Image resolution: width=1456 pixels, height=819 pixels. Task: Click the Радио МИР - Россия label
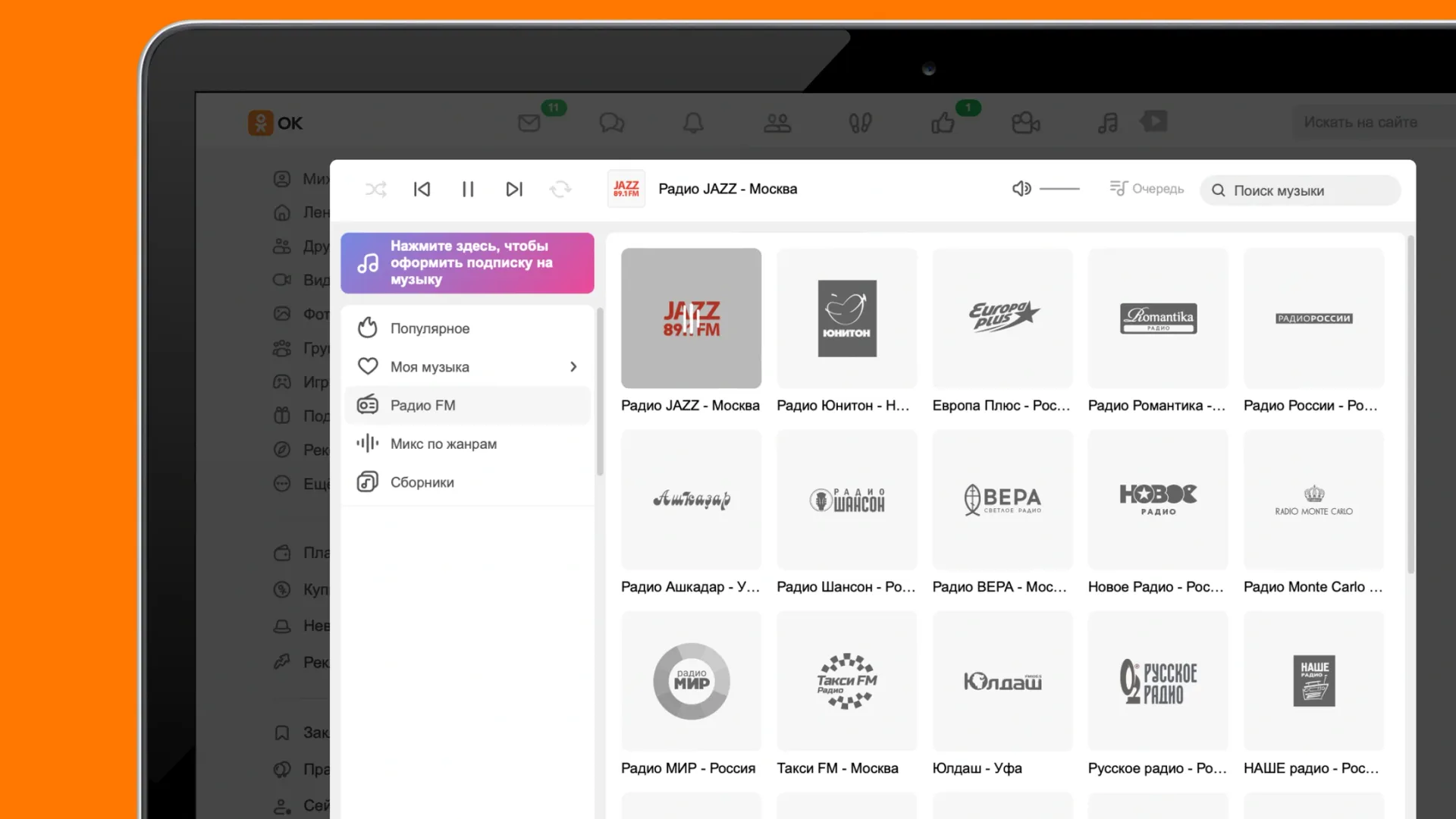(689, 768)
